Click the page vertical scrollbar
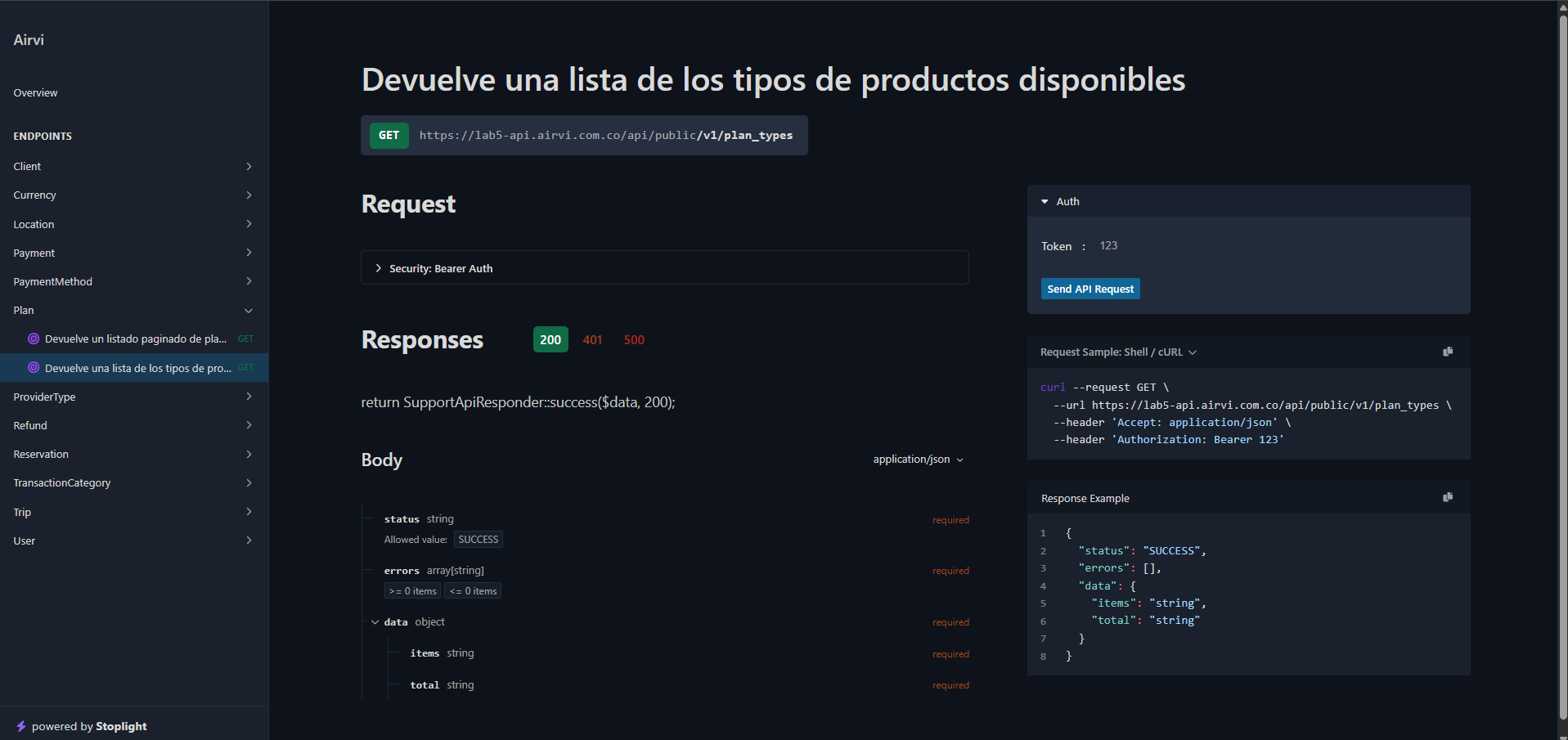The image size is (1568, 740). pos(1562,368)
